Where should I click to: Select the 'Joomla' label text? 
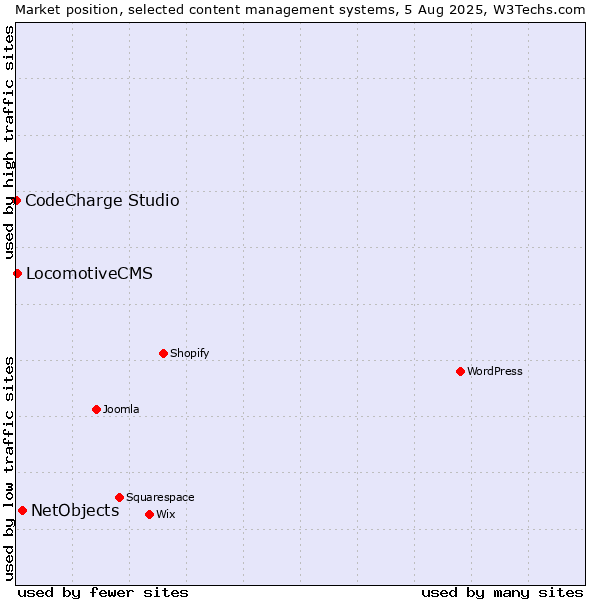click(121, 409)
